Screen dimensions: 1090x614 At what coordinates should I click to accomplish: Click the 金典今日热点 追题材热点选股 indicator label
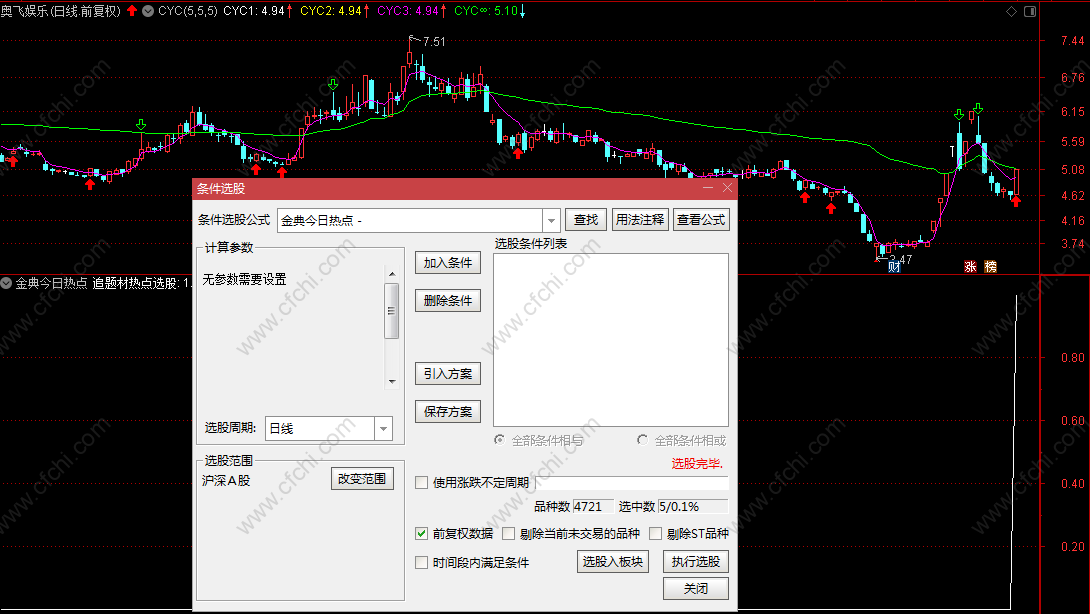103,284
